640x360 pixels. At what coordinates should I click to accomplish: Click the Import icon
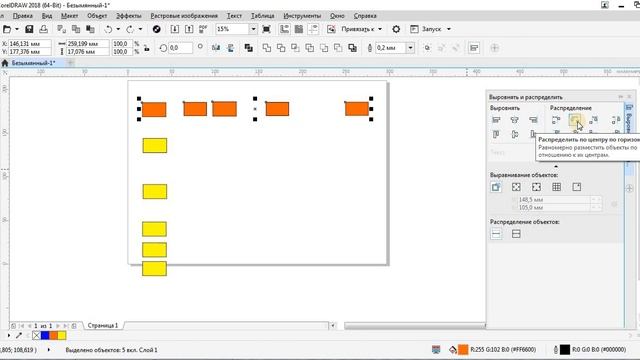click(175, 29)
